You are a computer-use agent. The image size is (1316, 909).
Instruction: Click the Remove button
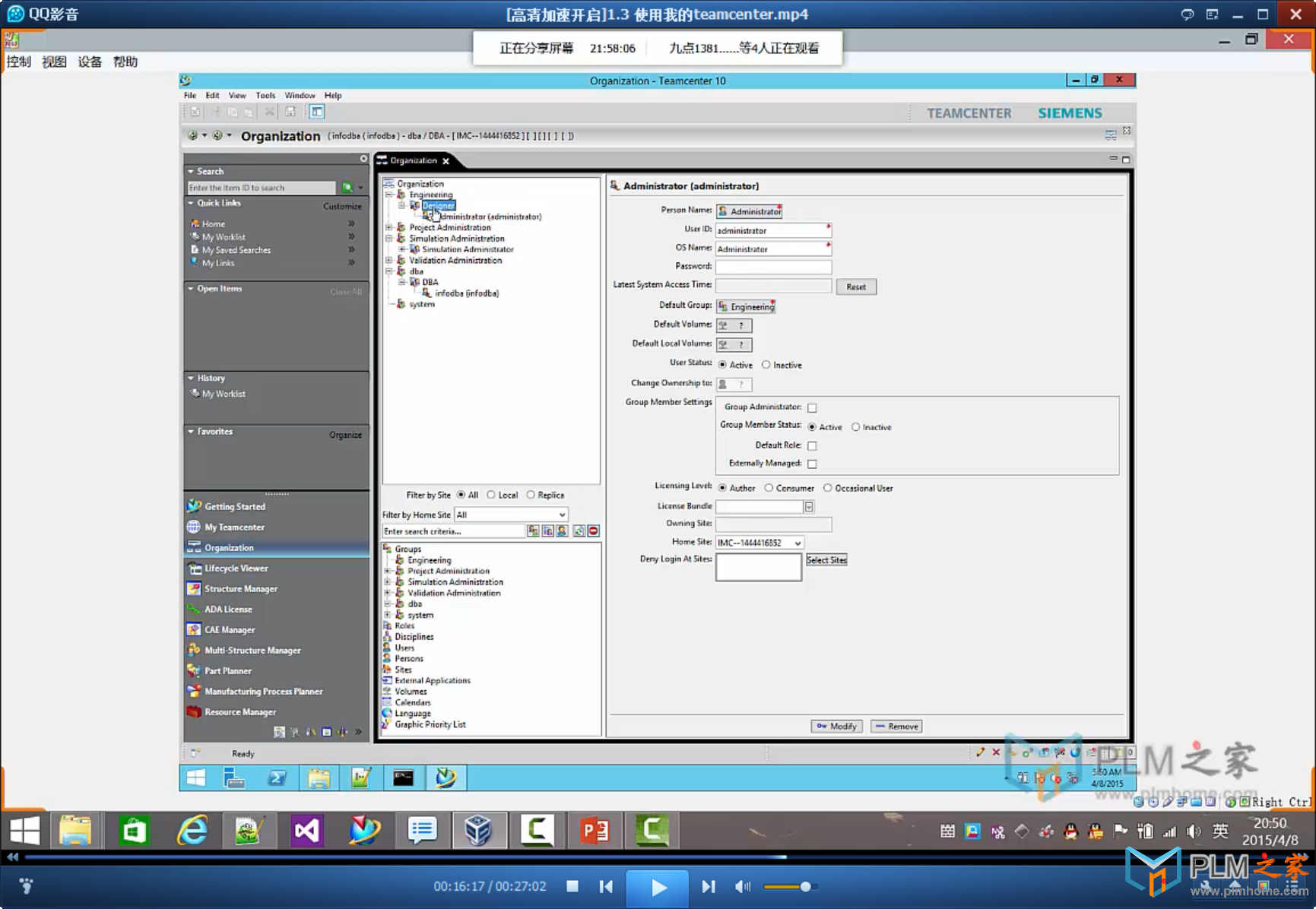tap(896, 726)
